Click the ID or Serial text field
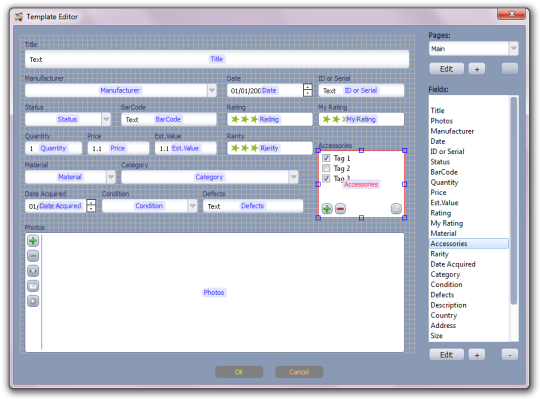540x399 pixels. [x=361, y=91]
